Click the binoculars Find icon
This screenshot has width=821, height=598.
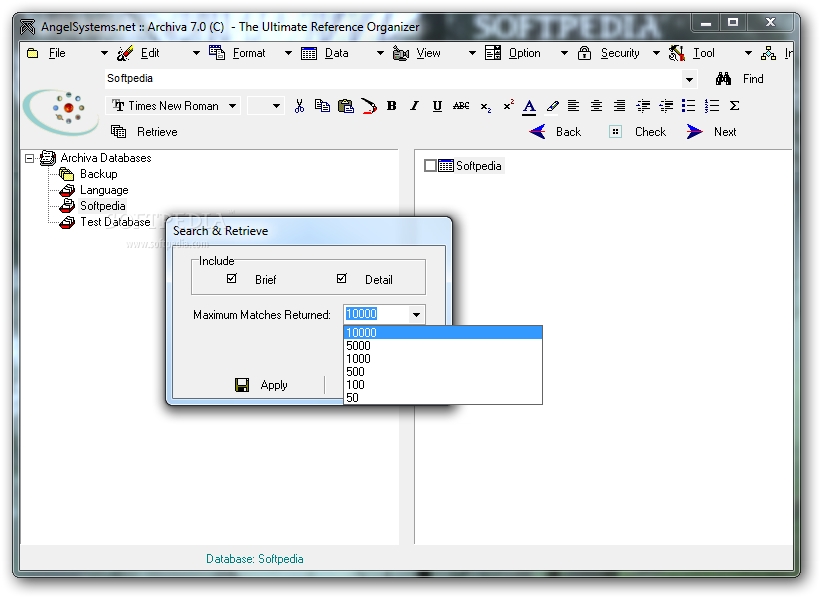coord(723,79)
